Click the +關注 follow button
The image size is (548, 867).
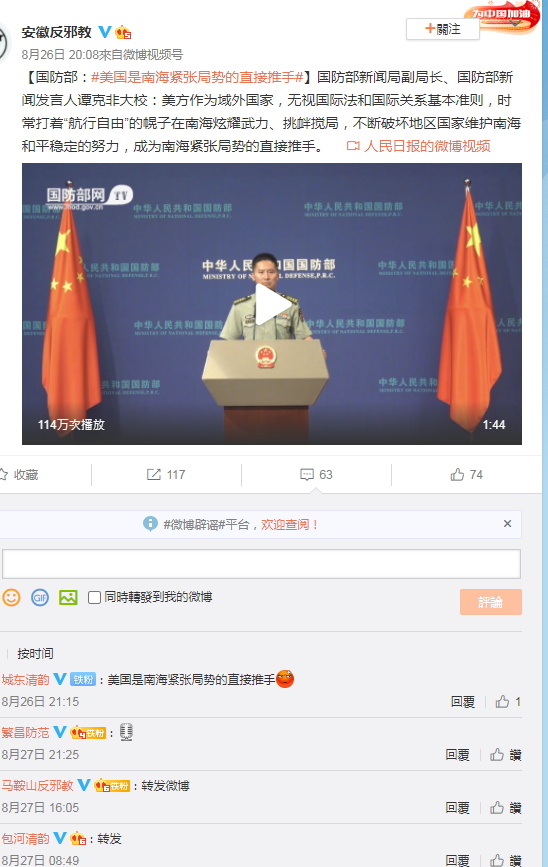tap(442, 29)
